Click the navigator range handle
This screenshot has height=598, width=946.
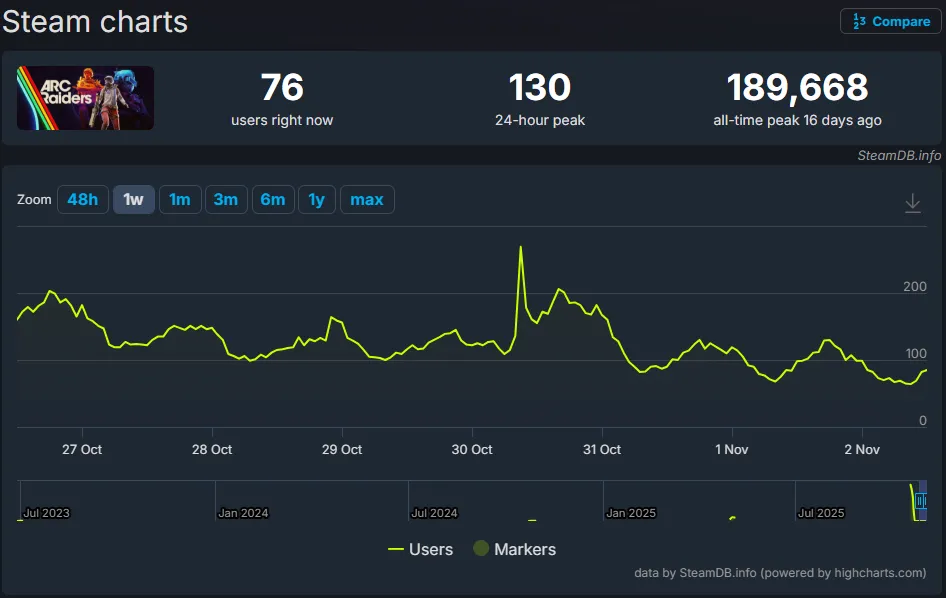tap(921, 501)
